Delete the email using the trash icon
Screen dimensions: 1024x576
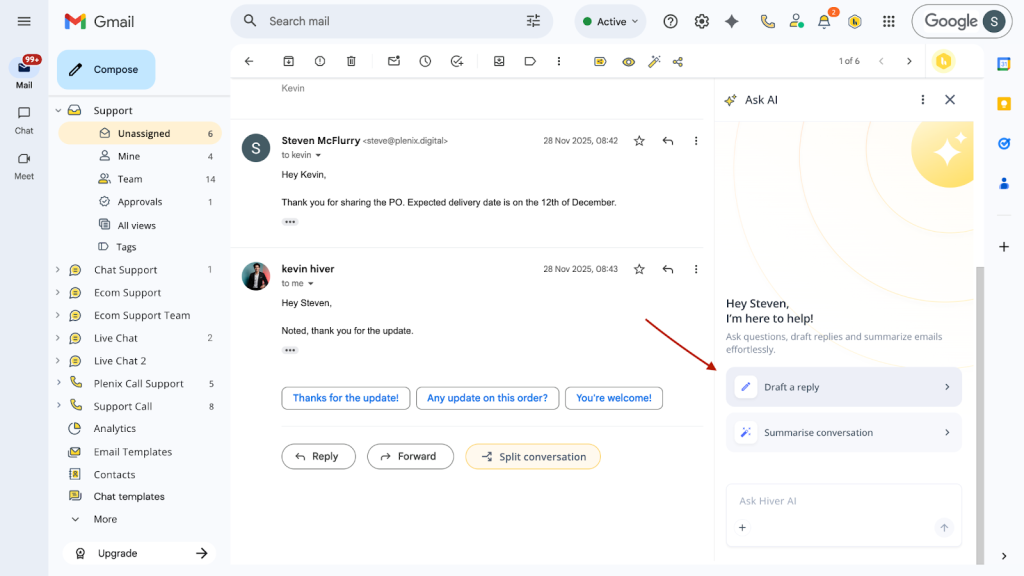coord(350,61)
